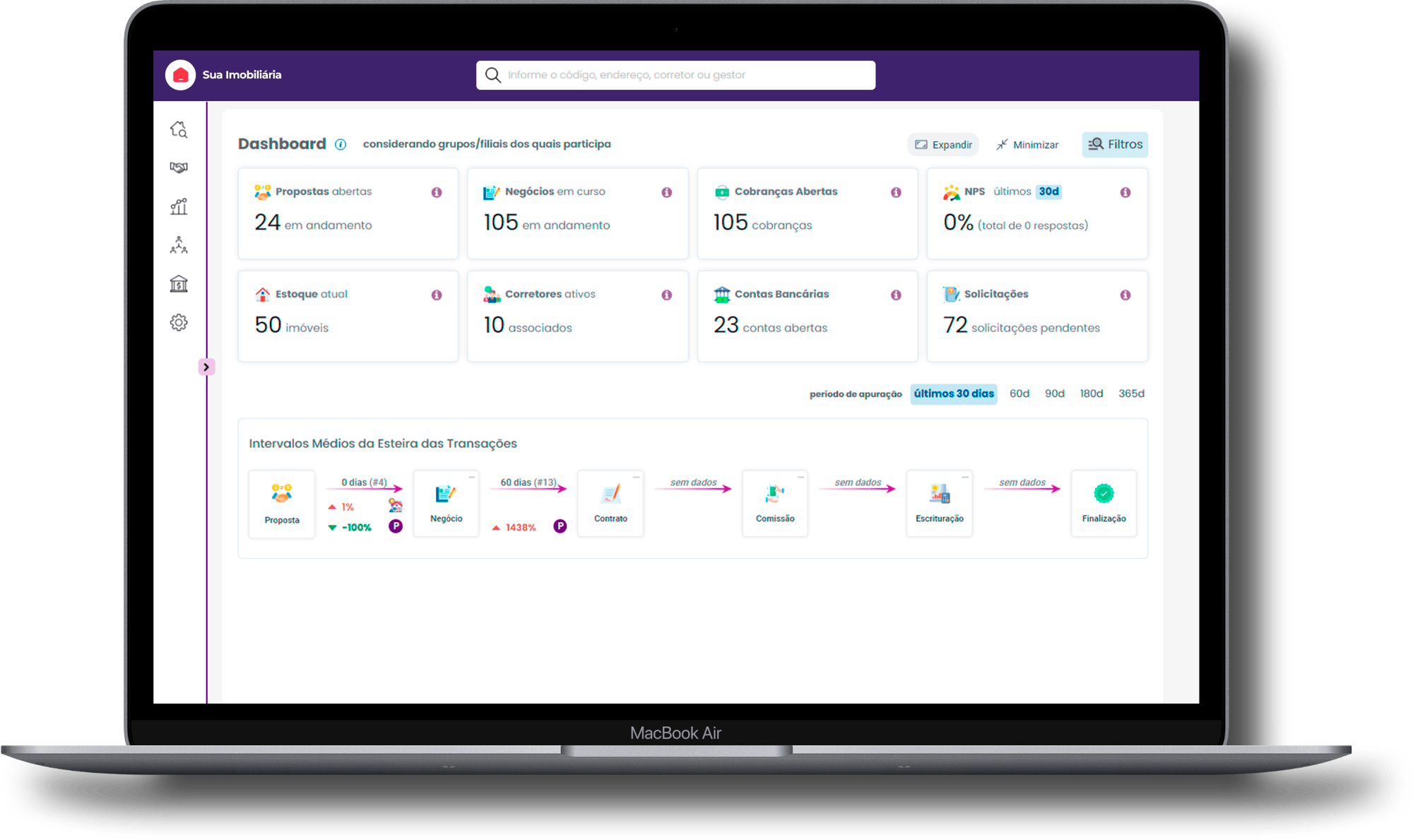Click info icon on NPS card
1413x840 pixels.
(x=1125, y=192)
